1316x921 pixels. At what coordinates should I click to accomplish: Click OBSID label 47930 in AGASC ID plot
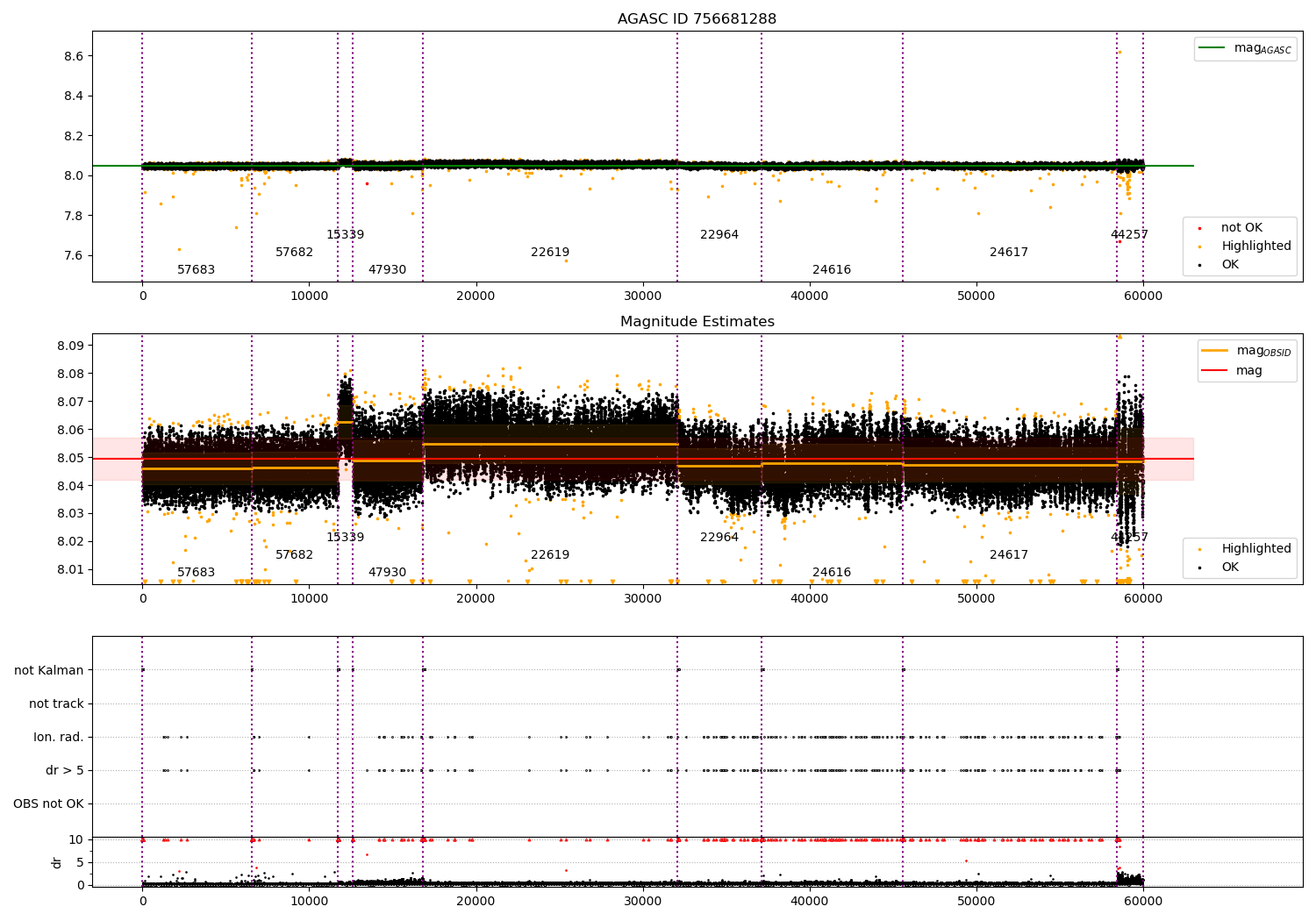point(387,270)
